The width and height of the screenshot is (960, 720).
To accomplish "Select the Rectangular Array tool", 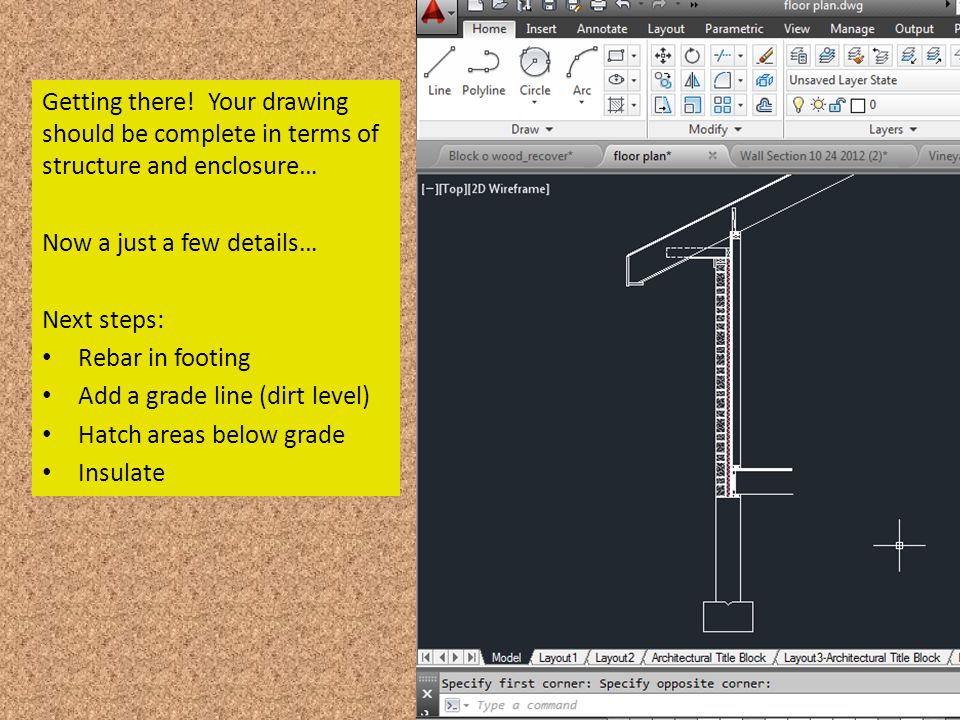I will (722, 105).
